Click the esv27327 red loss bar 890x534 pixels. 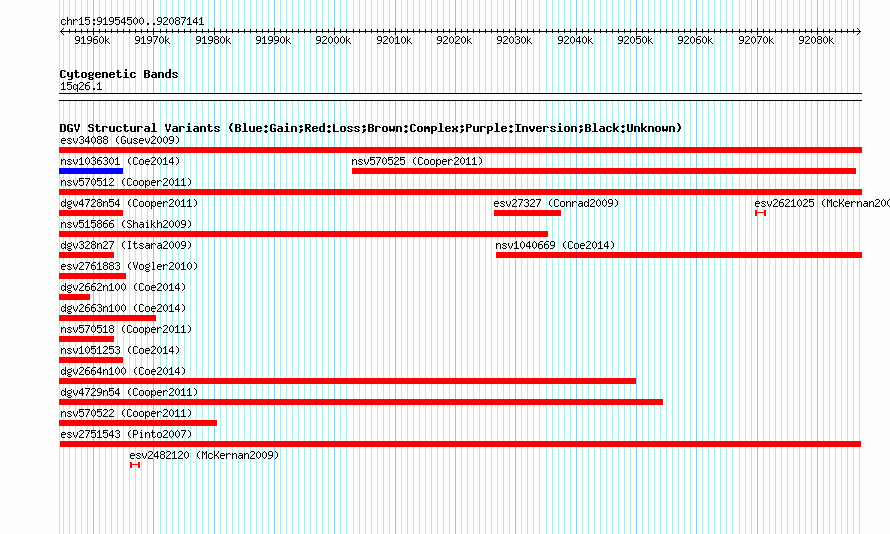[527, 213]
